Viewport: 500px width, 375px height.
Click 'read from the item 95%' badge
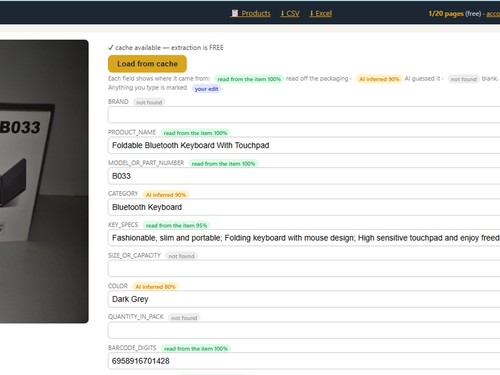click(x=176, y=225)
